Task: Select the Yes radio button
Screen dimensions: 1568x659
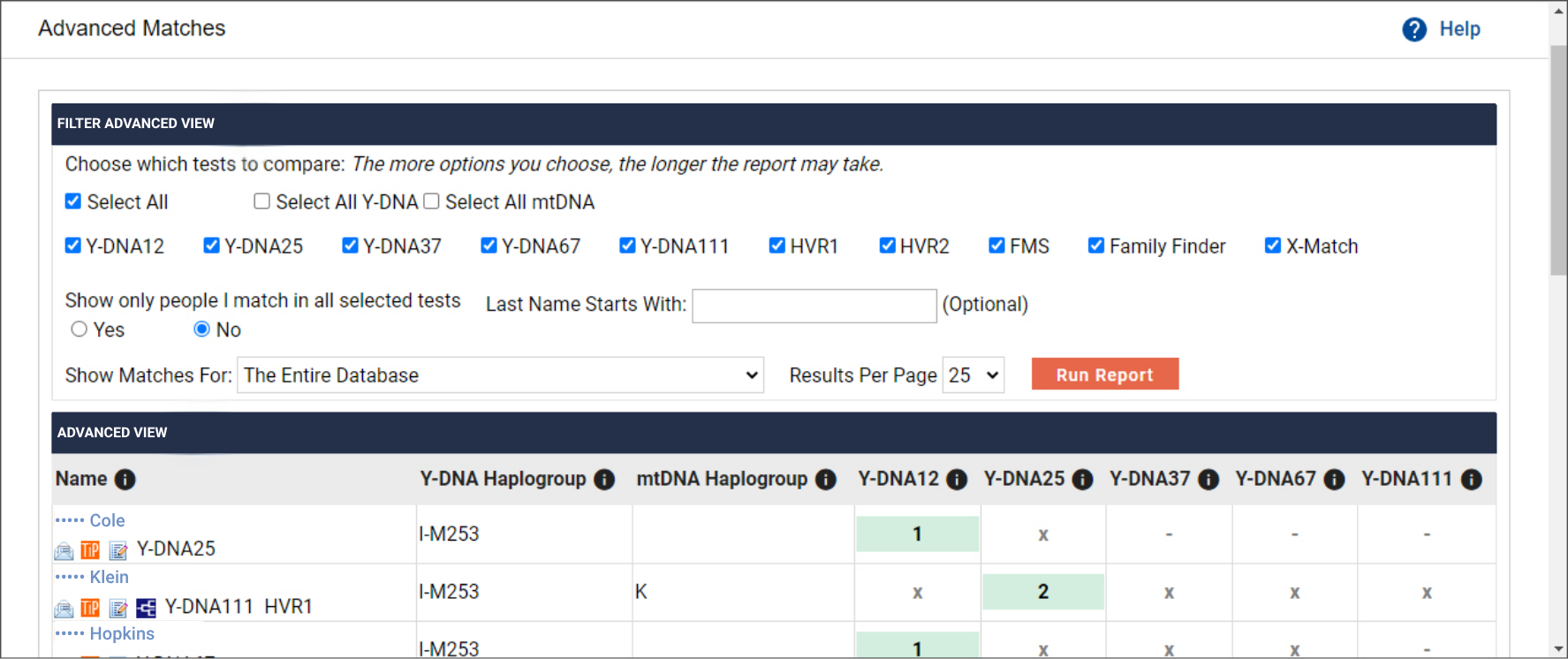Action: (x=80, y=329)
